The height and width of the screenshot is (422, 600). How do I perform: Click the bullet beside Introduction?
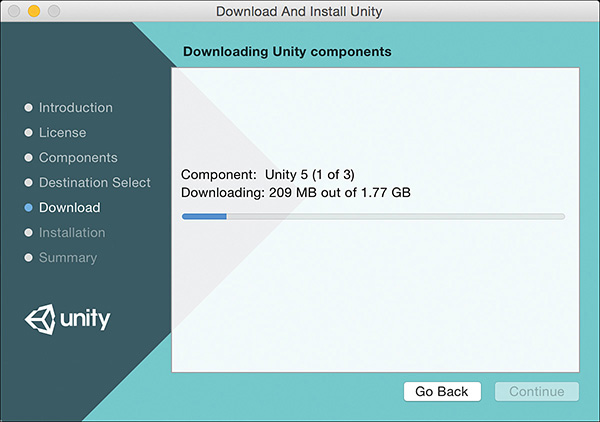point(28,108)
